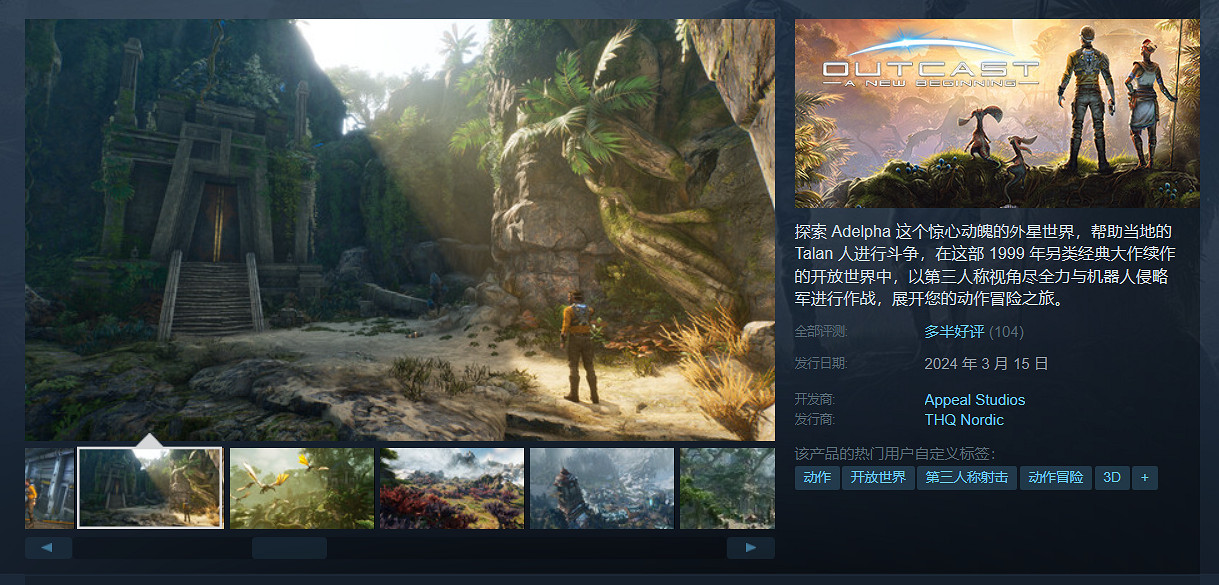1219x585 pixels.
Task: Open the 动作冒险 tag
Action: click(x=1055, y=478)
